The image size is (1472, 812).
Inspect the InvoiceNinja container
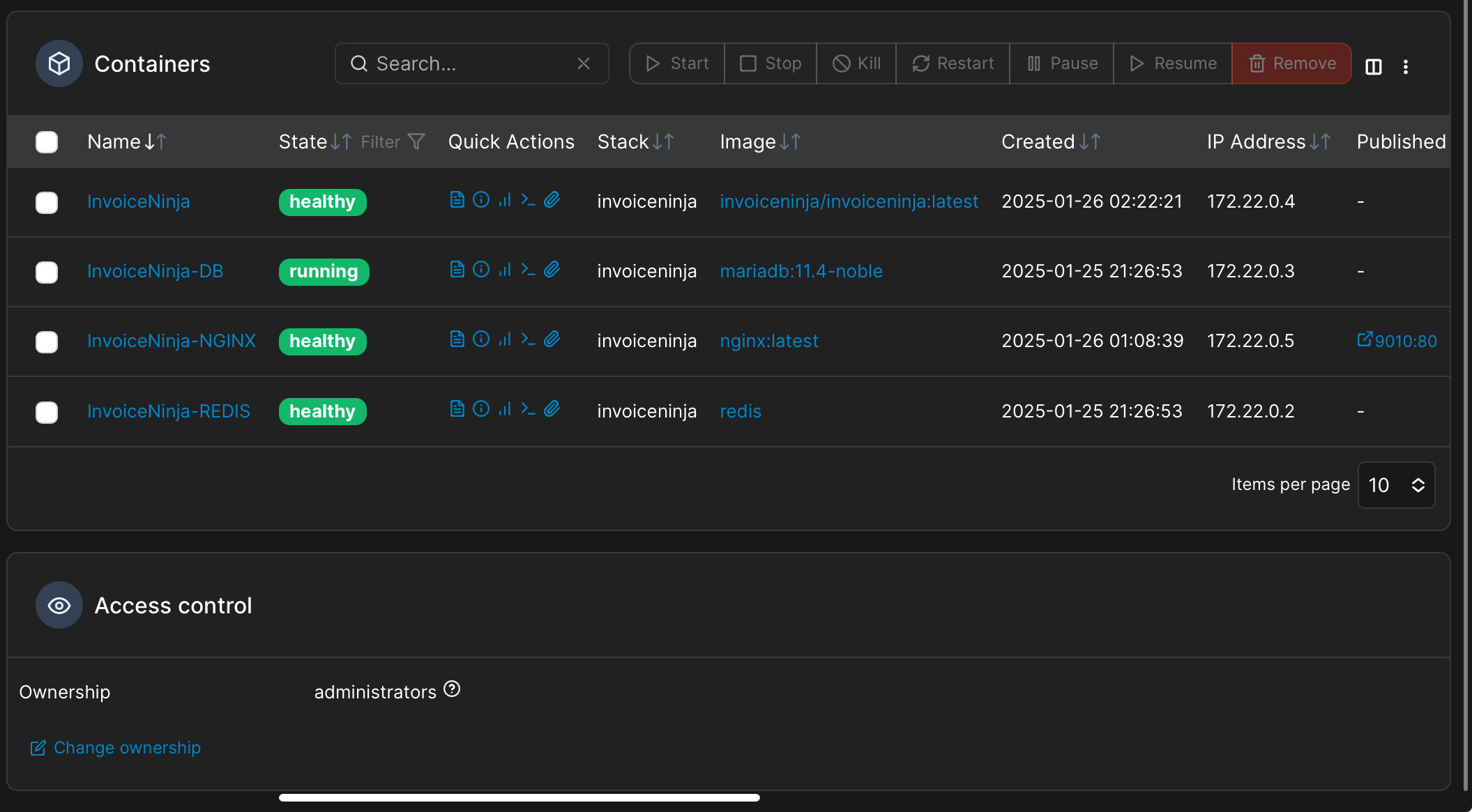pyautogui.click(x=481, y=200)
